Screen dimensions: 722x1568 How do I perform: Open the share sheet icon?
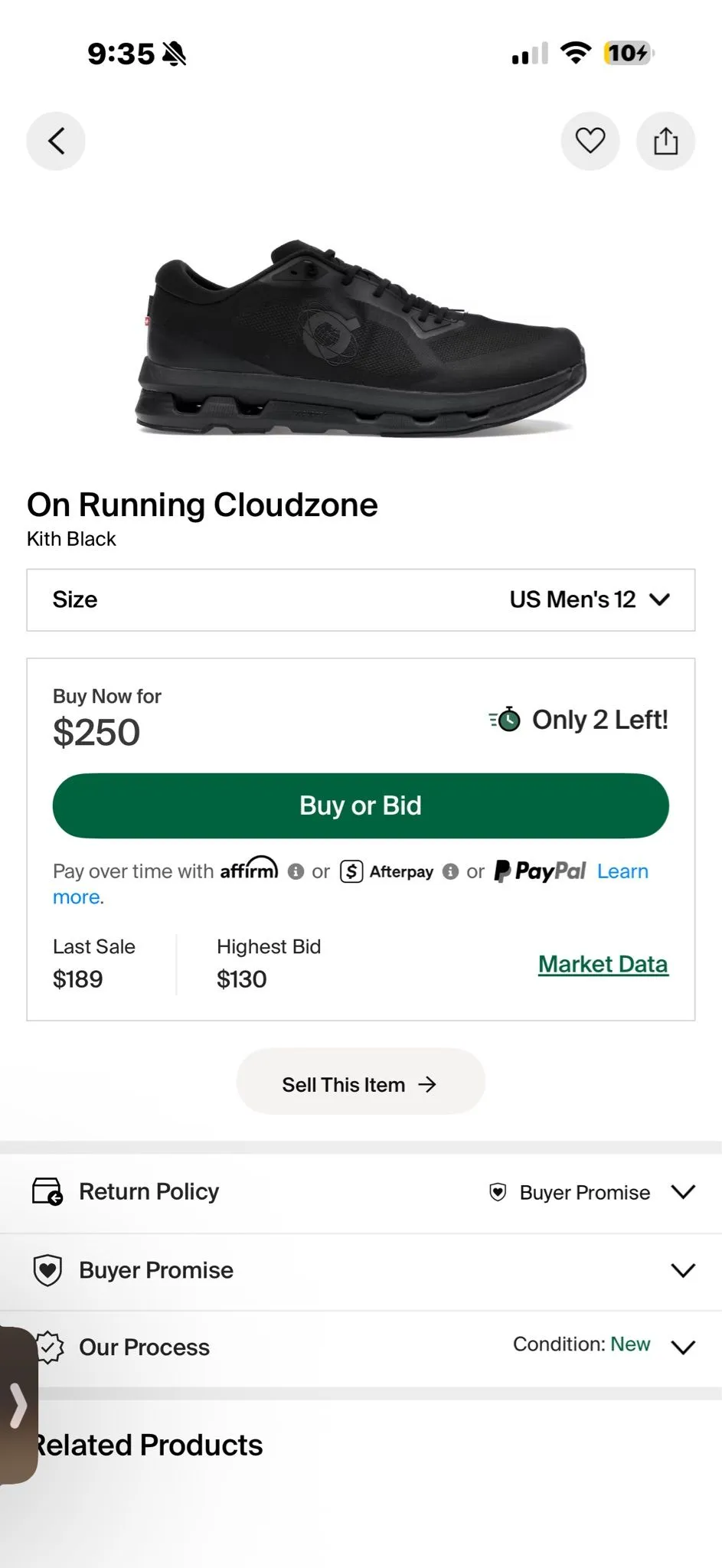tap(665, 141)
